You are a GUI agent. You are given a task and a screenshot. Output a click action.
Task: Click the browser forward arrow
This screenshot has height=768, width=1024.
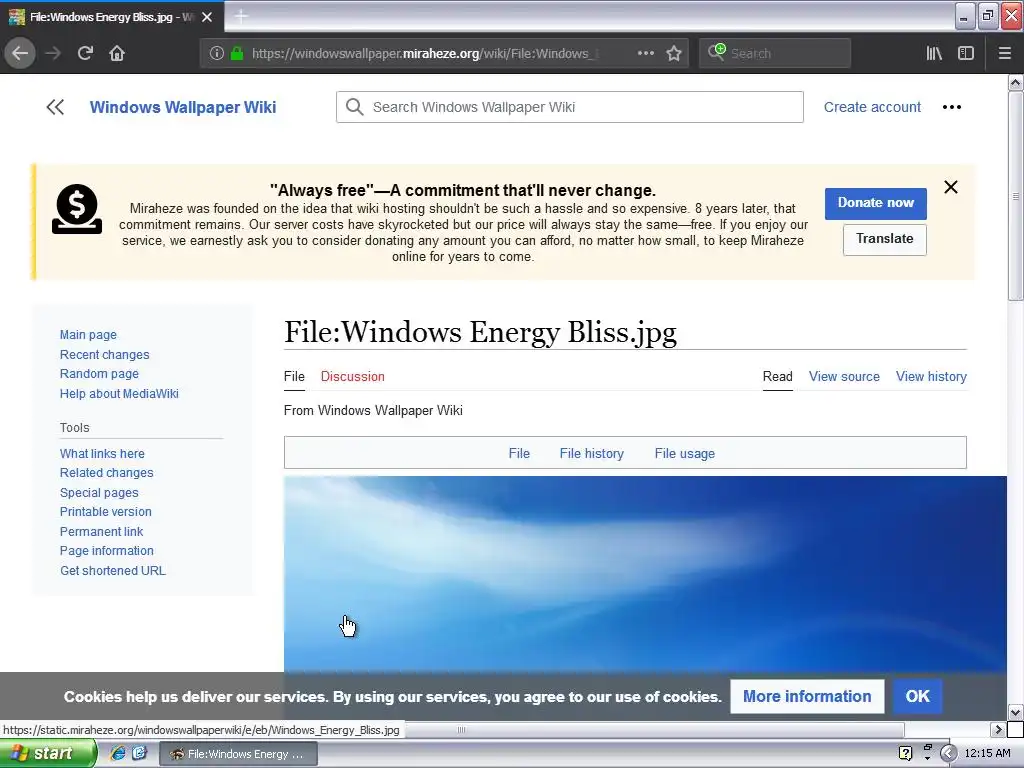53,54
